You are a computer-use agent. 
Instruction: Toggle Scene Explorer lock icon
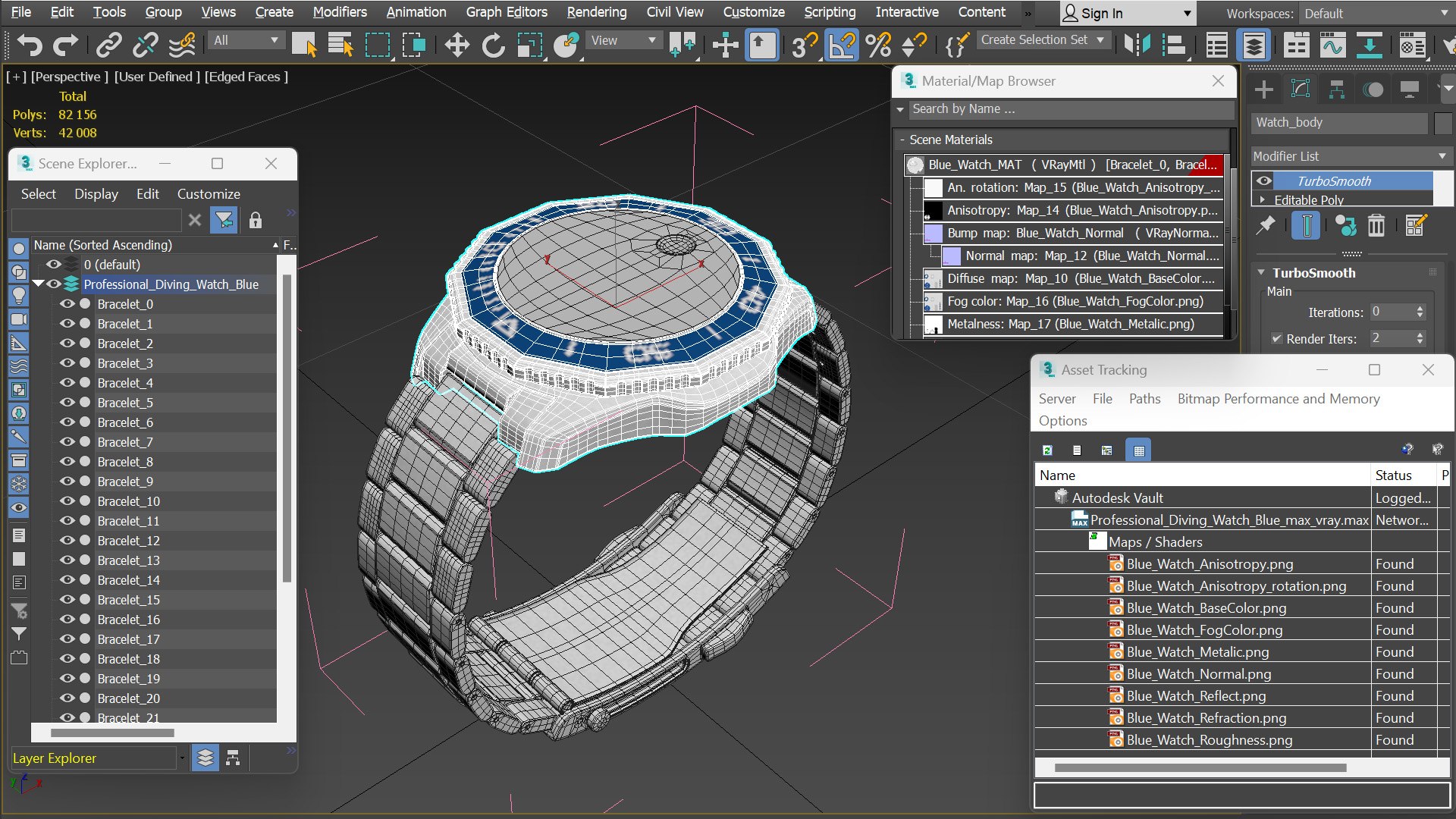click(x=256, y=221)
